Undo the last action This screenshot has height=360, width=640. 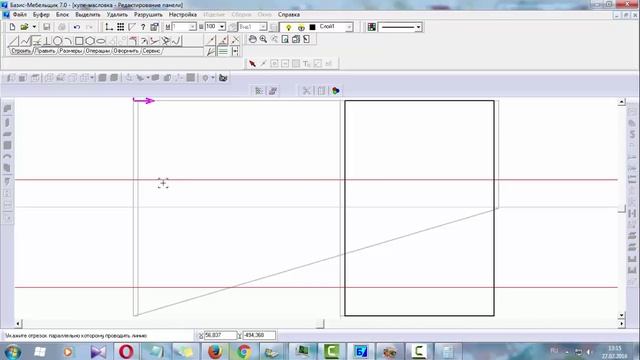click(77, 27)
